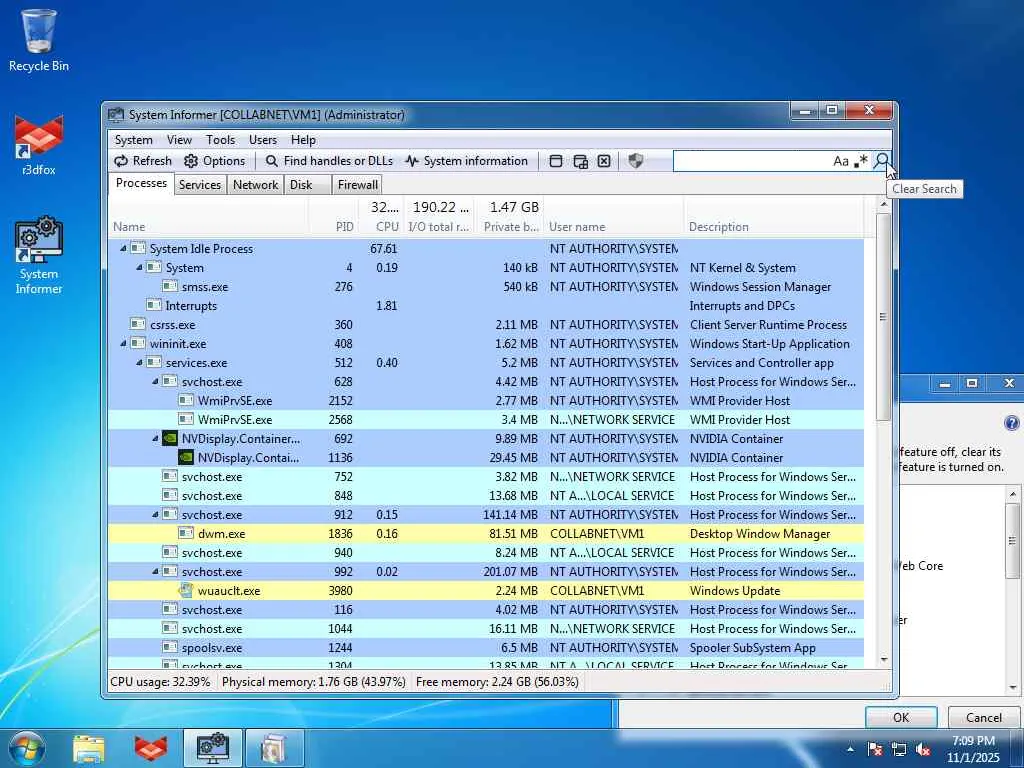Click the Interrupts row icon
Viewport: 1024px width, 768px height.
(x=154, y=306)
